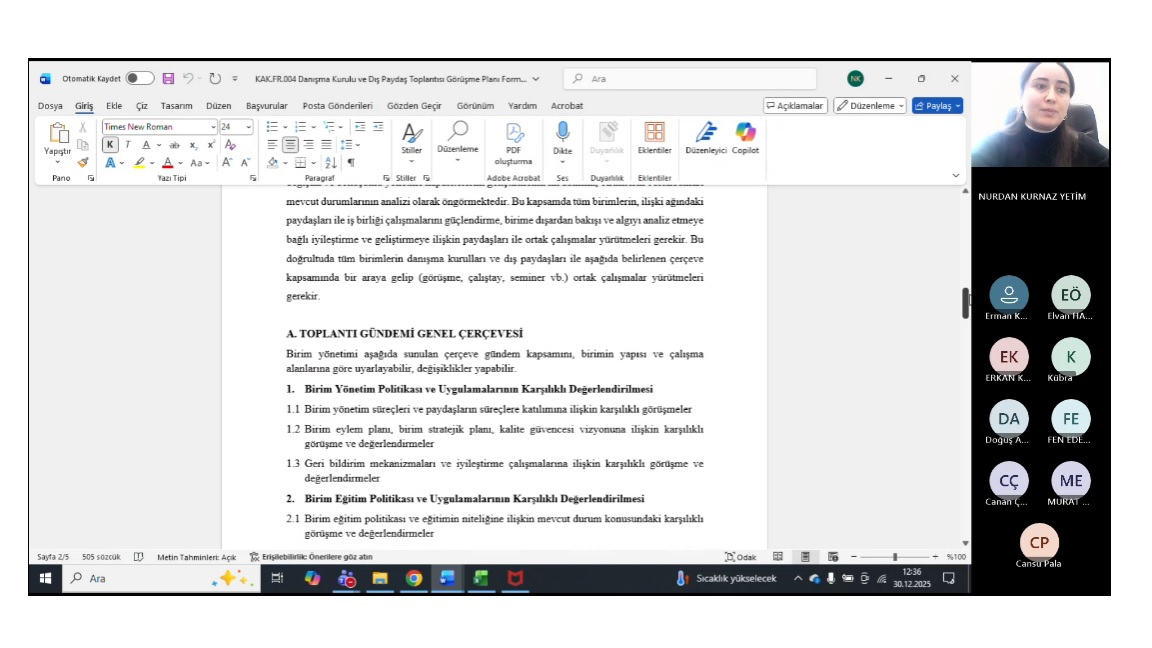Image resolution: width=1152 pixels, height=648 pixels.
Task: Switch to the Ekle ribbon tab
Action: 114,106
